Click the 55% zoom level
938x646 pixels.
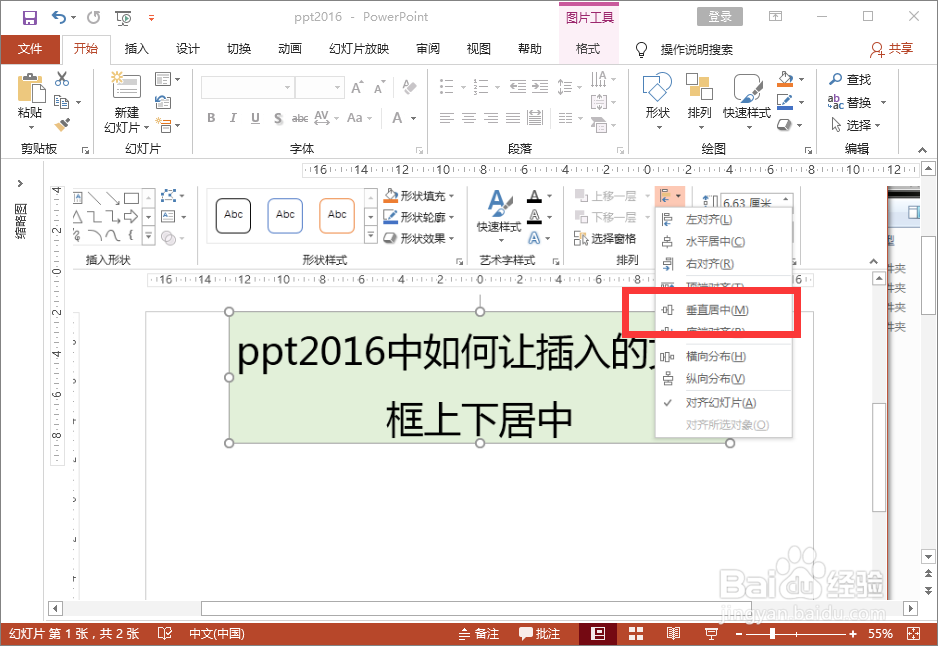881,633
